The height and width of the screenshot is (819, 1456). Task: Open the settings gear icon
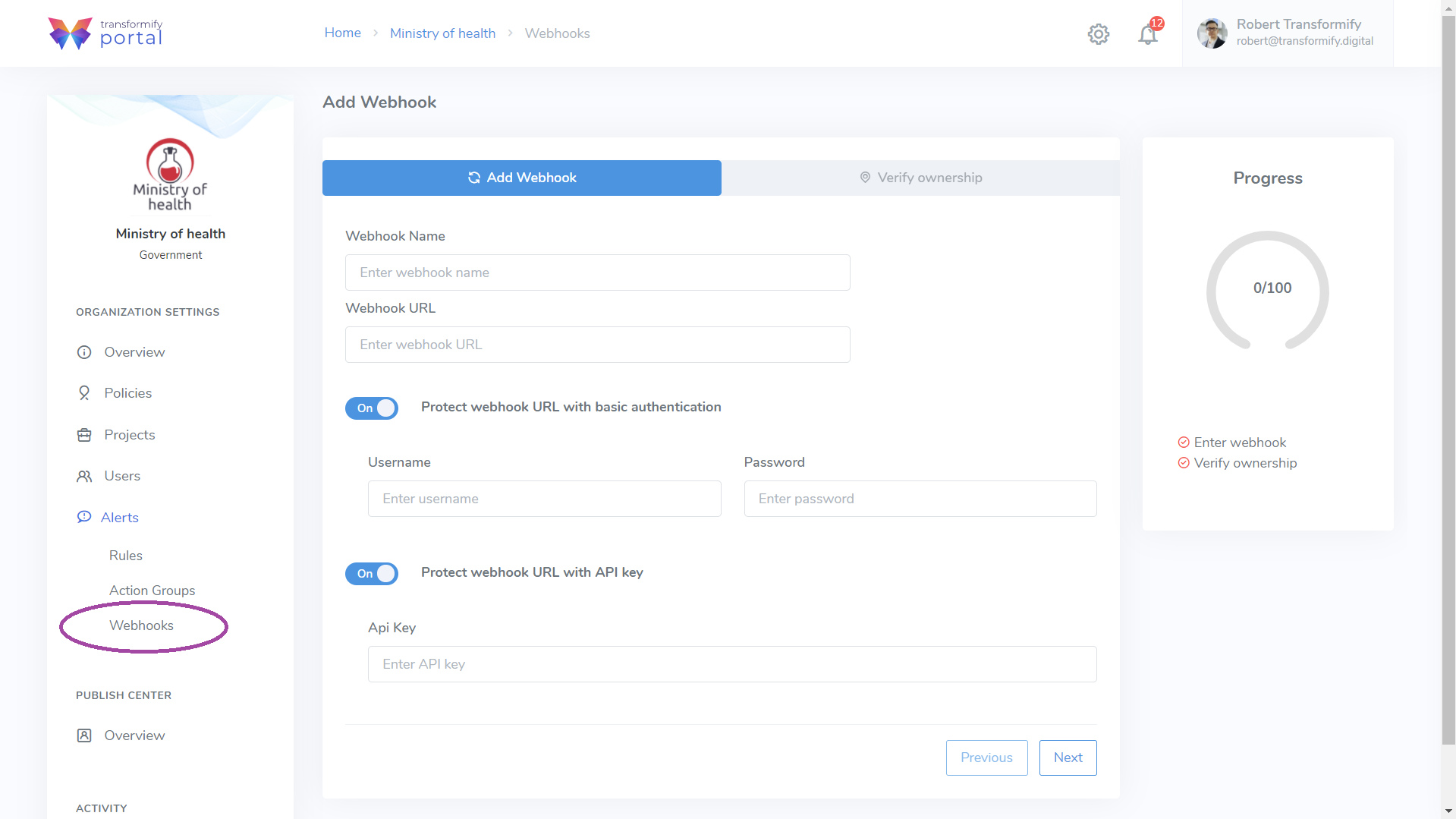tap(1098, 33)
